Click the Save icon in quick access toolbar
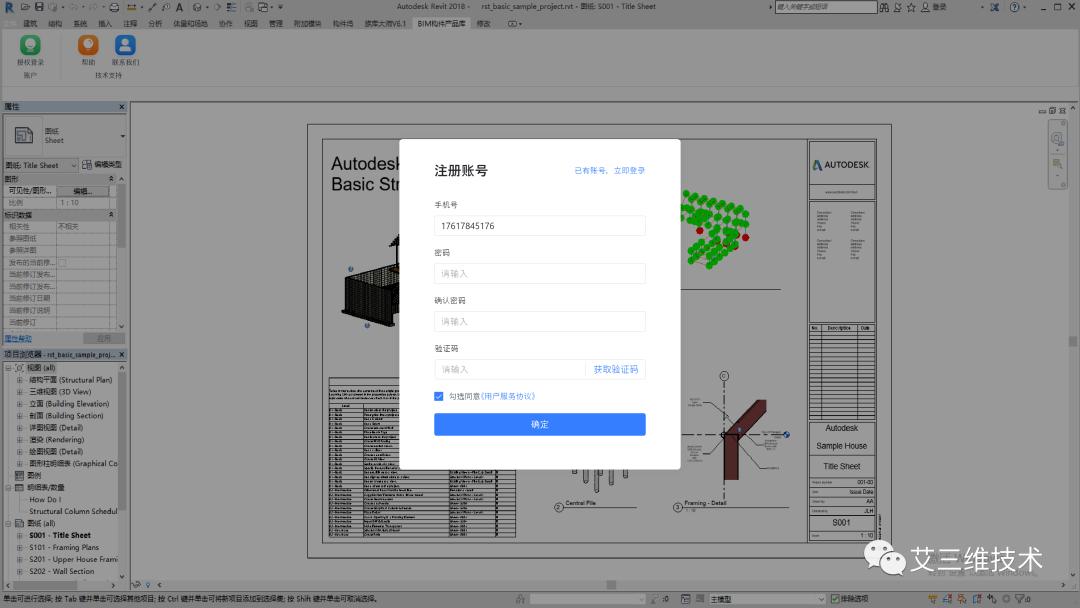The image size is (1080, 608). [40, 7]
